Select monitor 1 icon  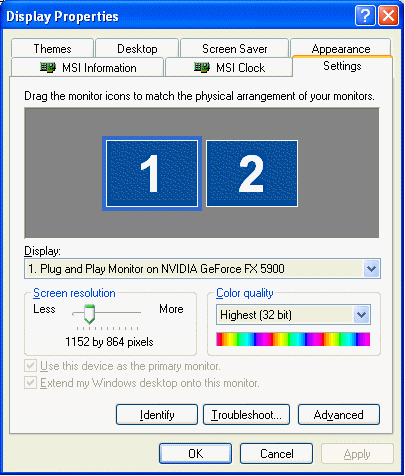click(x=152, y=173)
